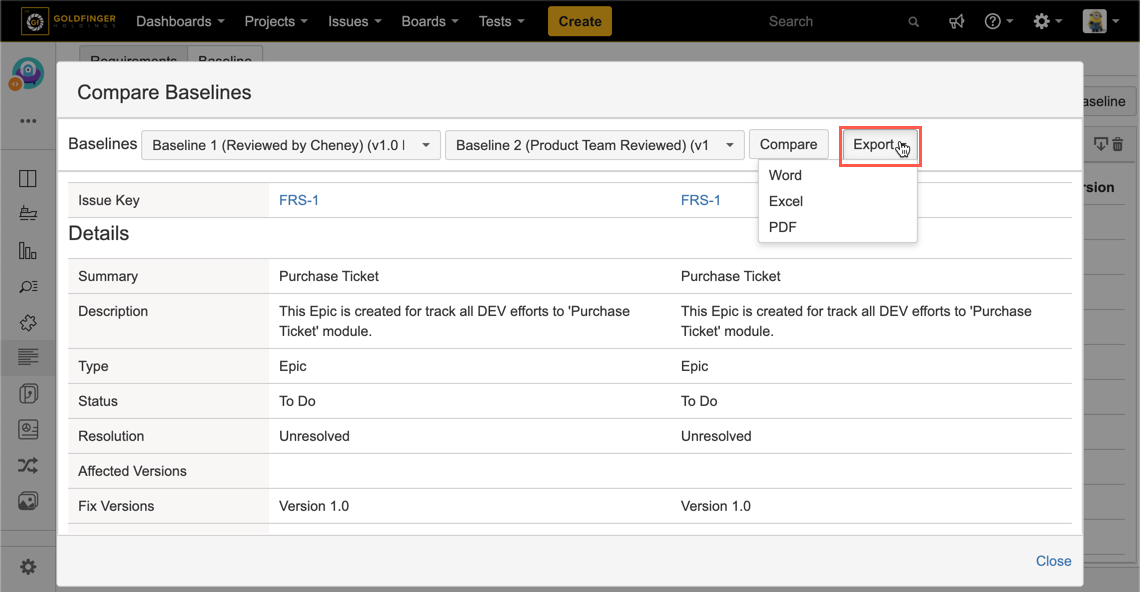Image resolution: width=1140 pixels, height=592 pixels.
Task: Click the trash delete icon at right
Action: point(1118,144)
